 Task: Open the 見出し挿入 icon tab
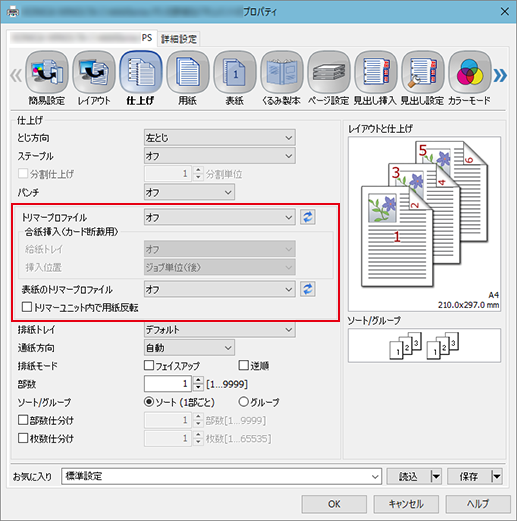(376, 78)
